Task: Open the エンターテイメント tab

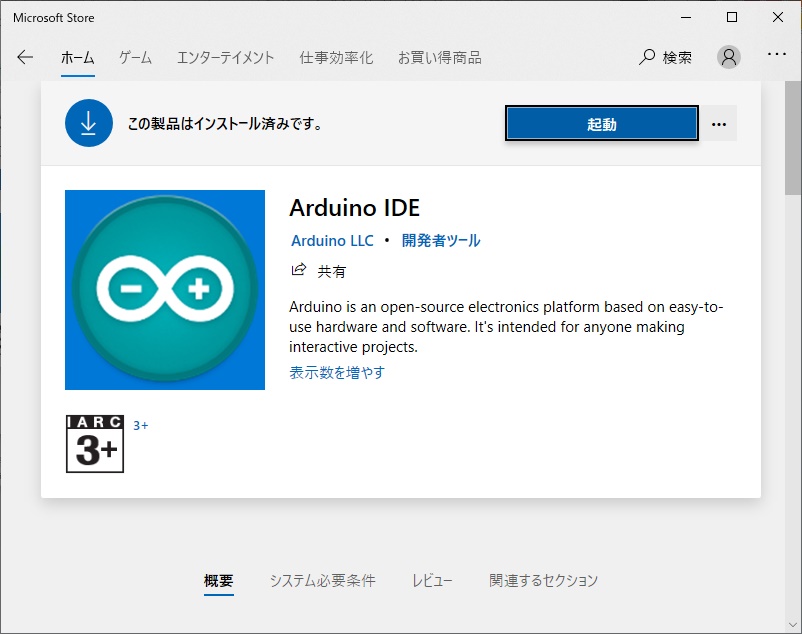Action: (226, 58)
